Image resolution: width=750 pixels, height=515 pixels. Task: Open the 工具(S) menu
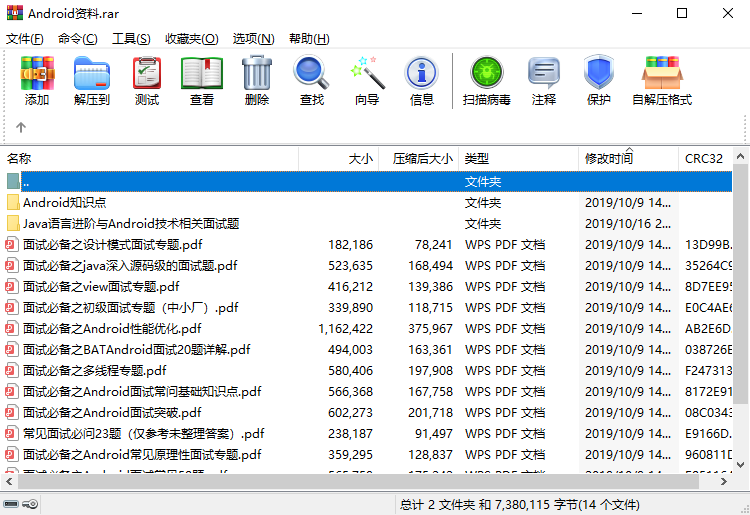[131, 39]
